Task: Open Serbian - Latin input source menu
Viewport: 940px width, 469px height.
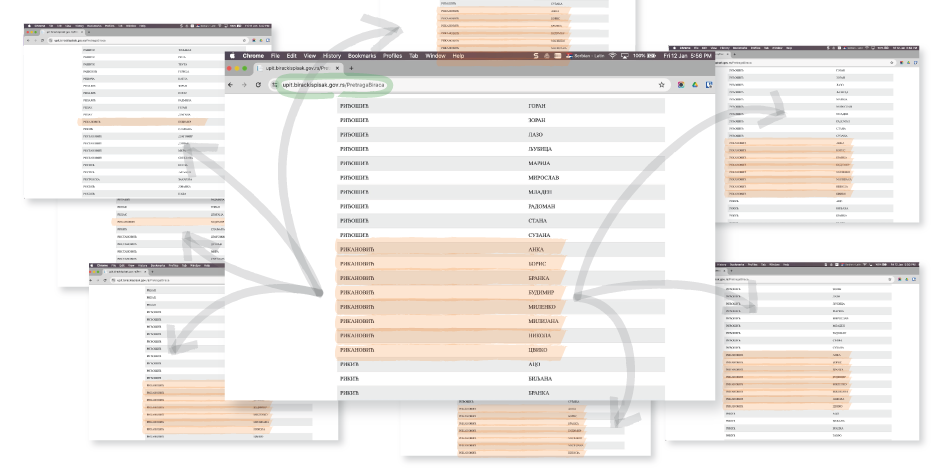Action: click(x=585, y=56)
